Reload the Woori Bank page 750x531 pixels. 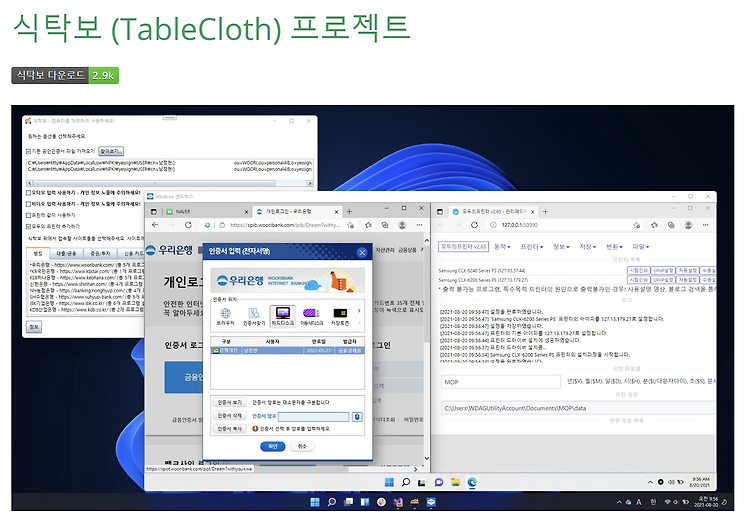[188, 225]
